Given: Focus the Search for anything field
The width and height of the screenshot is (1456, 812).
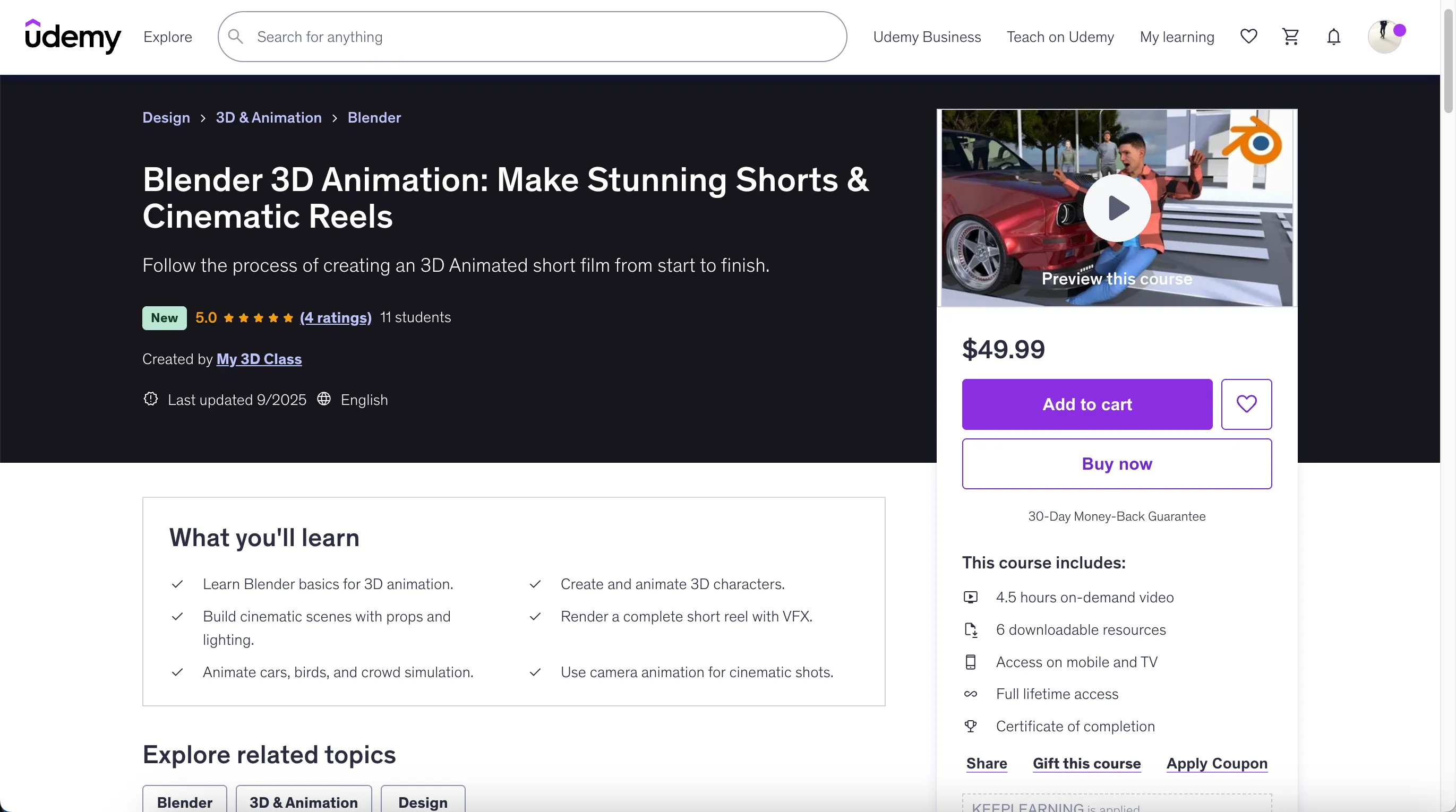Looking at the screenshot, I should 543,37.
